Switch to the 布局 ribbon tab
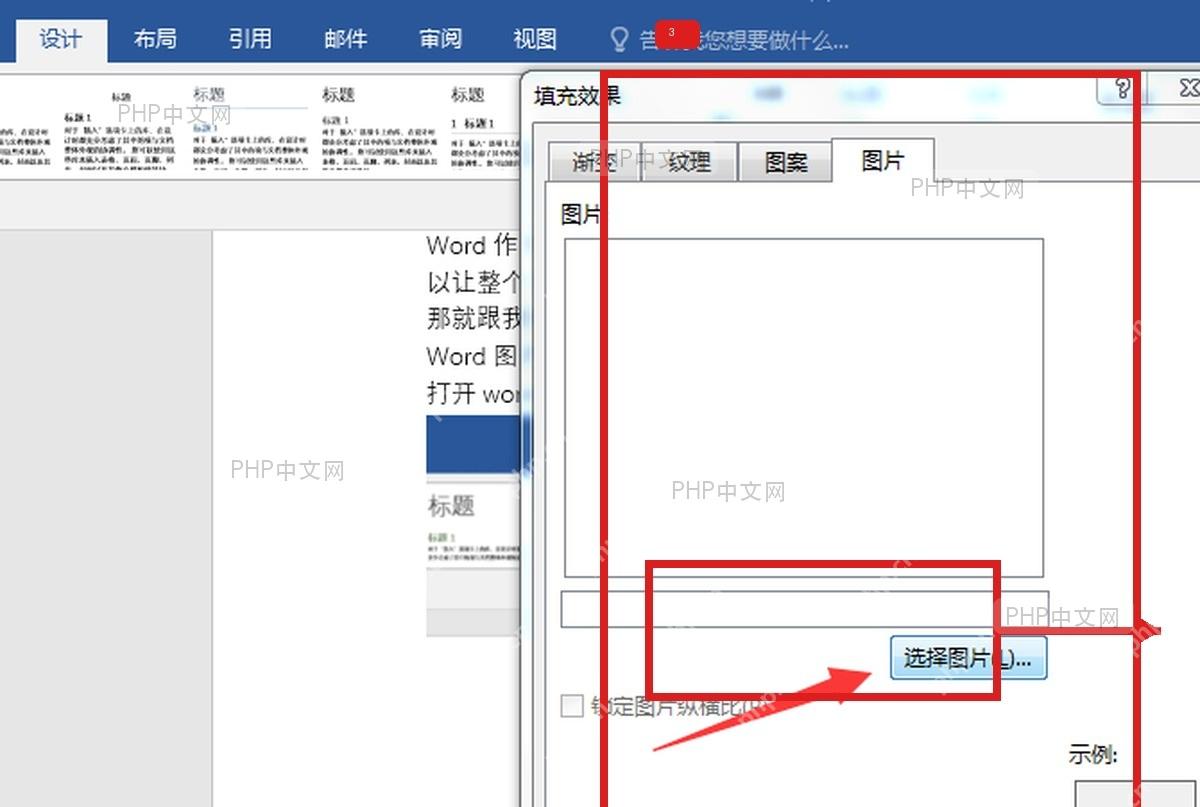1200x807 pixels. (155, 39)
